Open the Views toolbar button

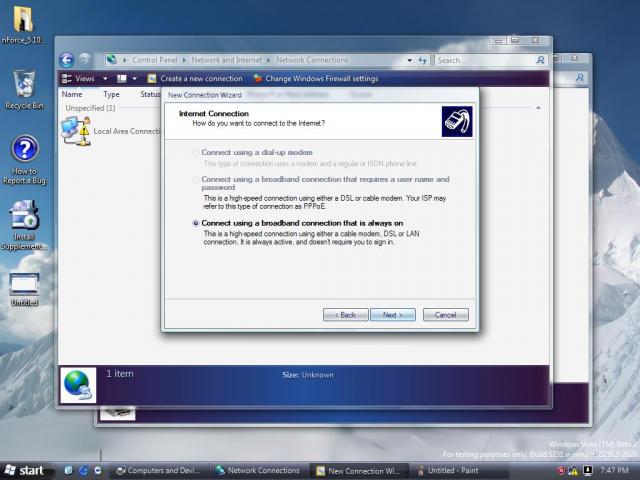(x=78, y=78)
